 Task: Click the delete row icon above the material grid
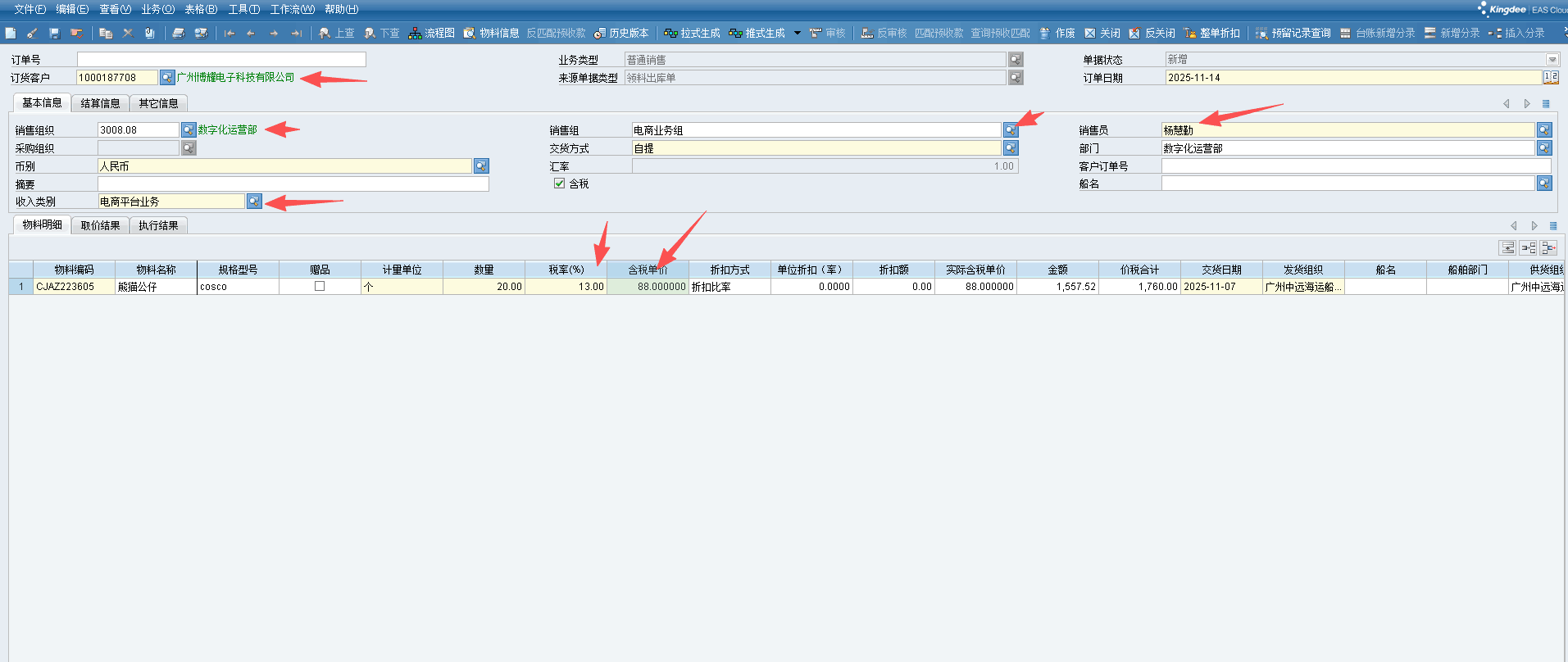pyautogui.click(x=1548, y=247)
